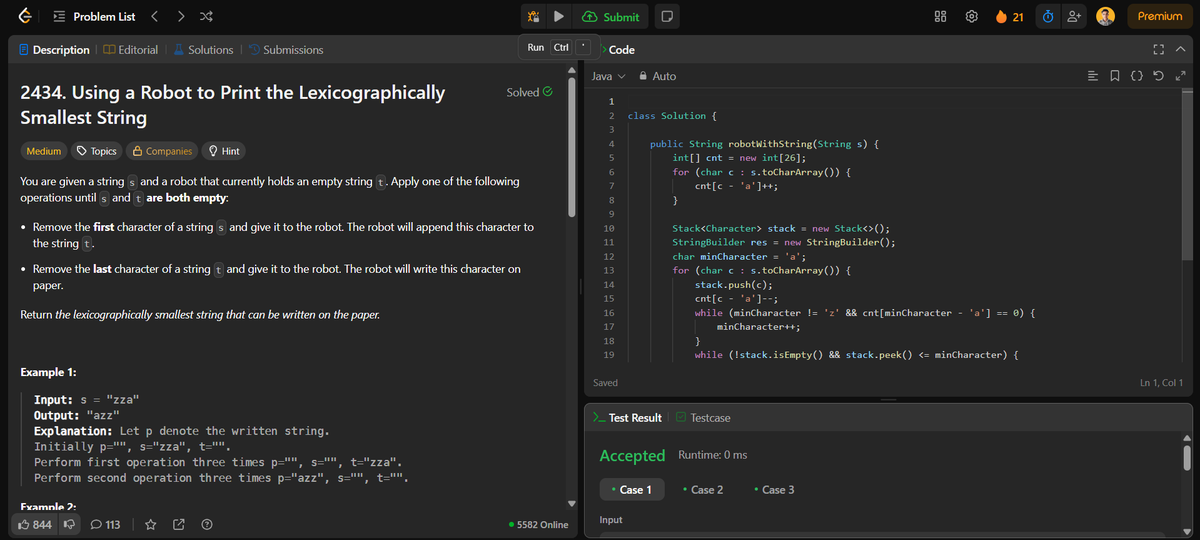1200x540 pixels.
Task: Open the Solutions tab
Action: 203,50
